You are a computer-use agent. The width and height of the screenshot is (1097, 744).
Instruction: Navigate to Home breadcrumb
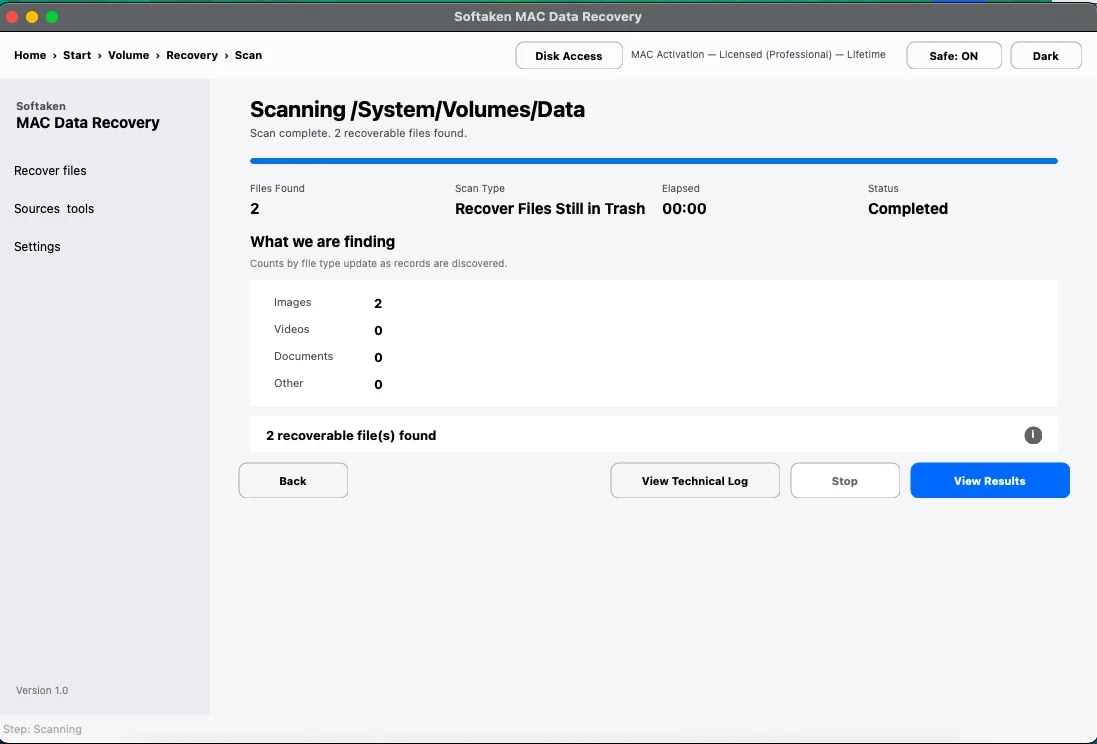click(30, 55)
